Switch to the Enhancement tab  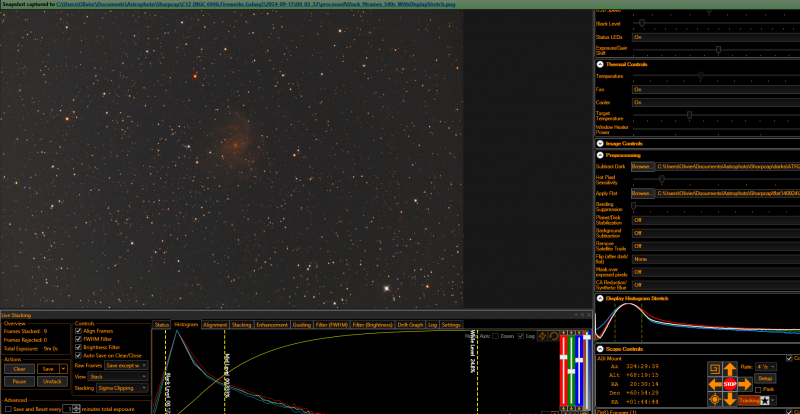272,325
